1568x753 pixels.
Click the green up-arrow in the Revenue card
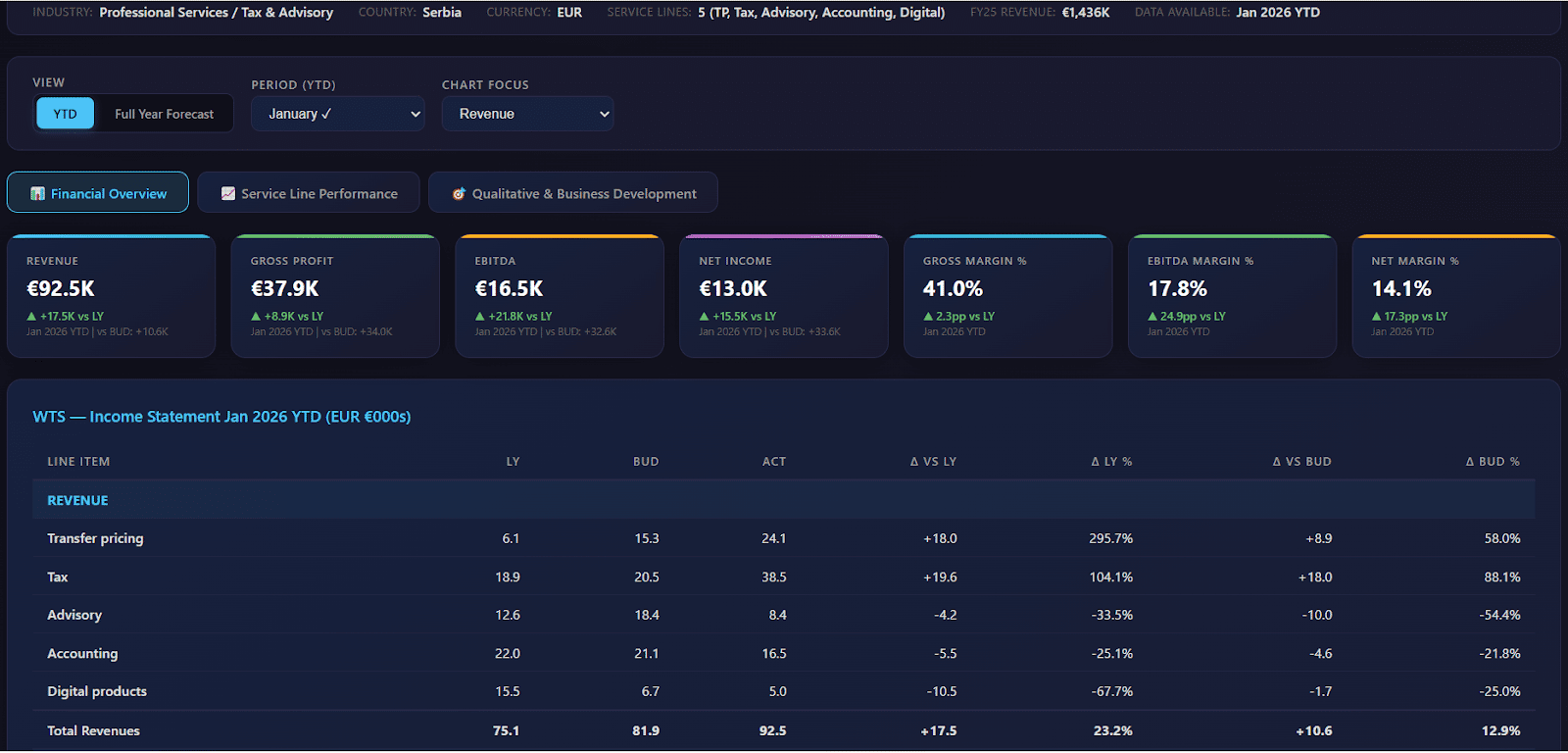click(x=32, y=317)
